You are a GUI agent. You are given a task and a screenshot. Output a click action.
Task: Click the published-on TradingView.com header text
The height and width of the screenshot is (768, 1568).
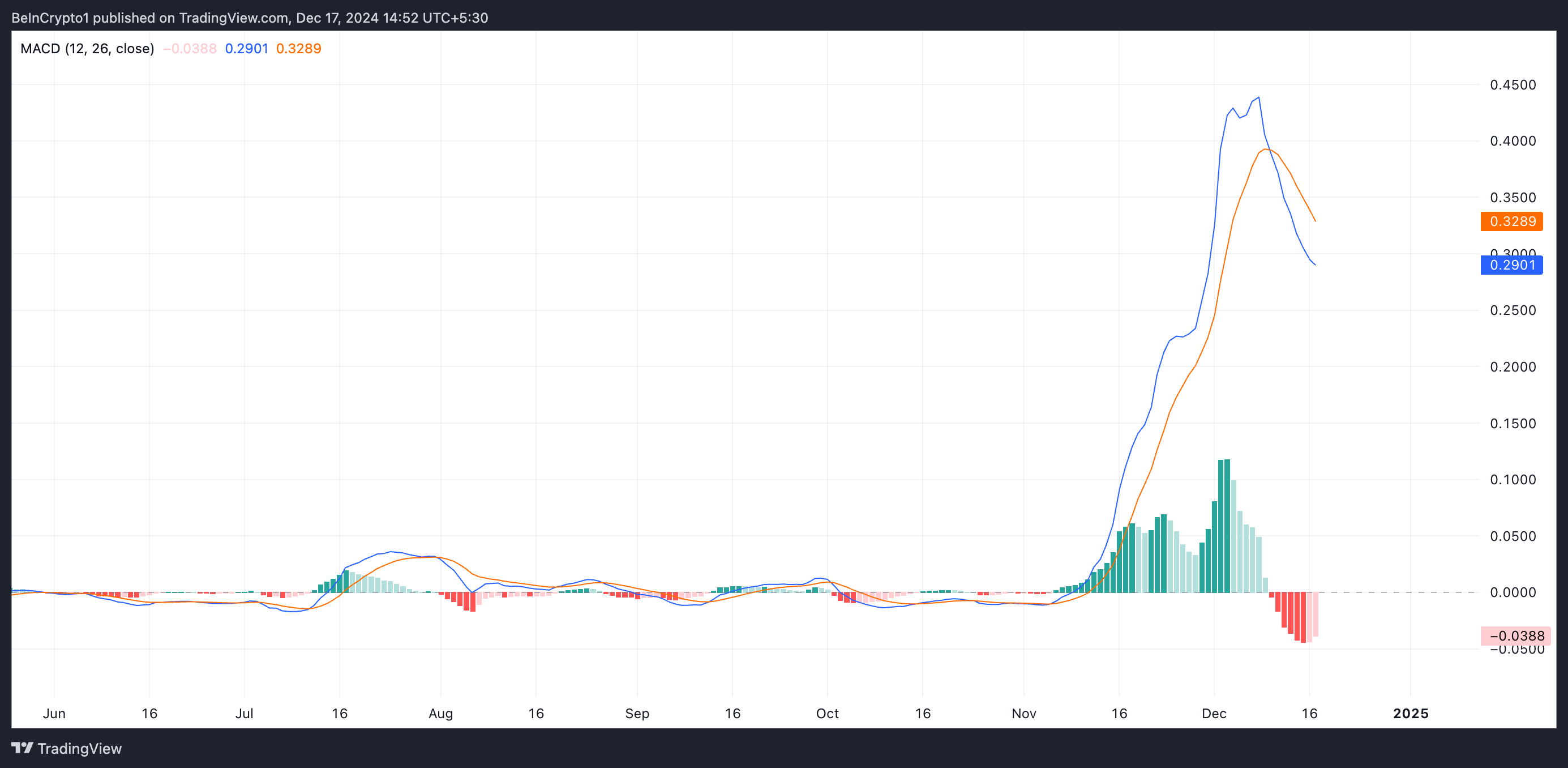coord(250,18)
